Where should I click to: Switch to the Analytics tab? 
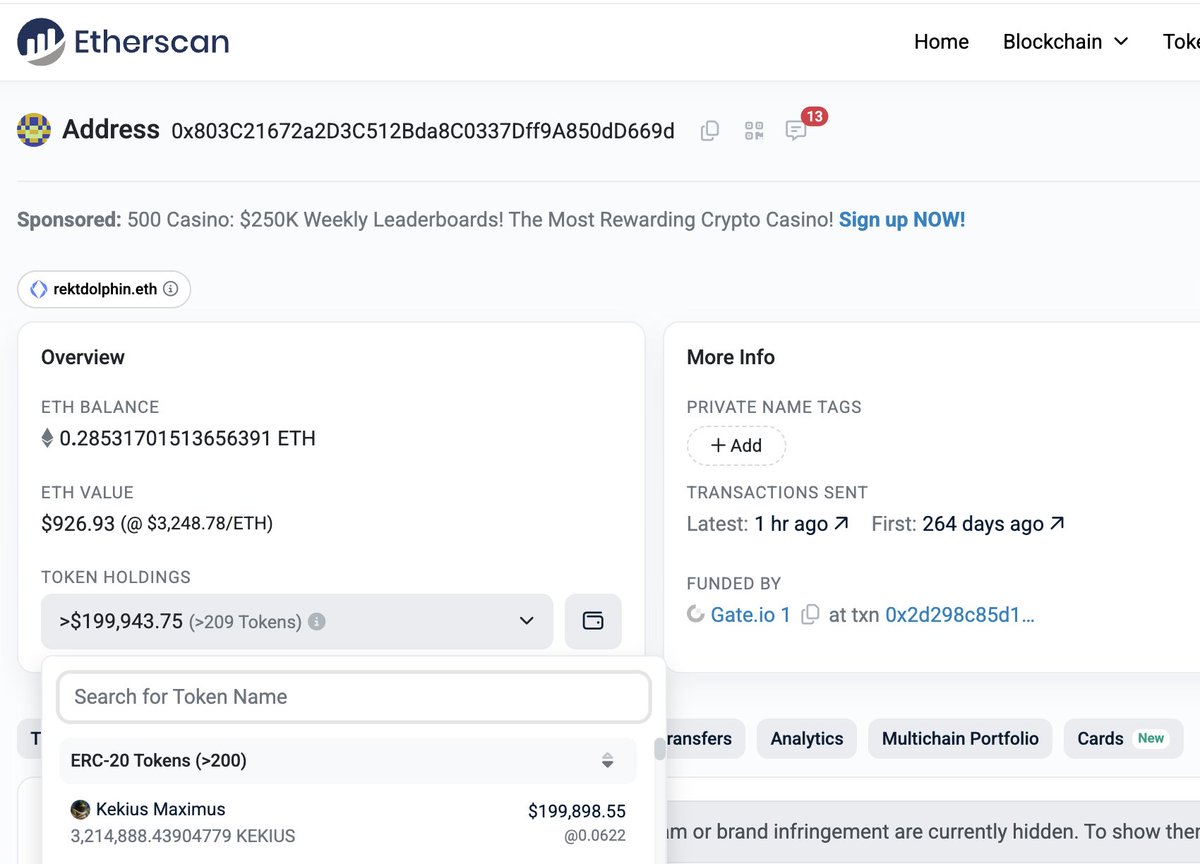coord(807,739)
